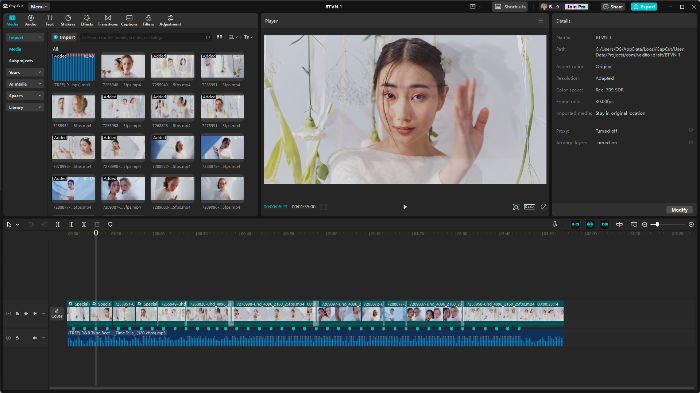Open the Shortcuts button
The image size is (700, 393).
coord(510,7)
